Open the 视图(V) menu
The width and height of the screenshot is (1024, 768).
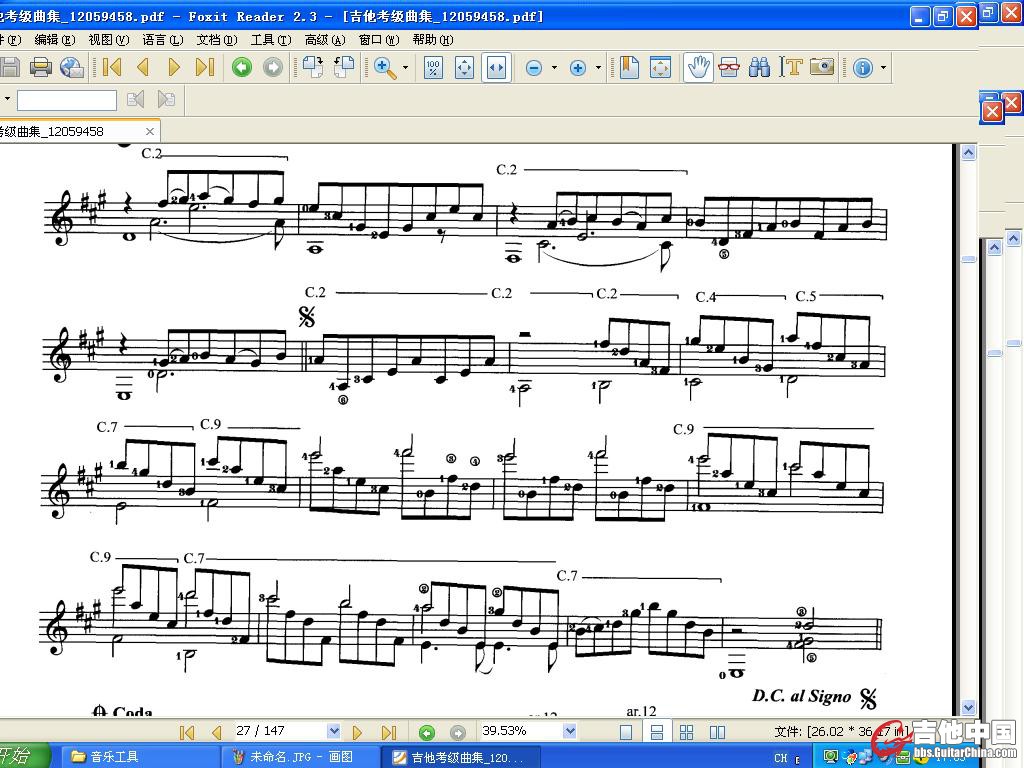109,40
